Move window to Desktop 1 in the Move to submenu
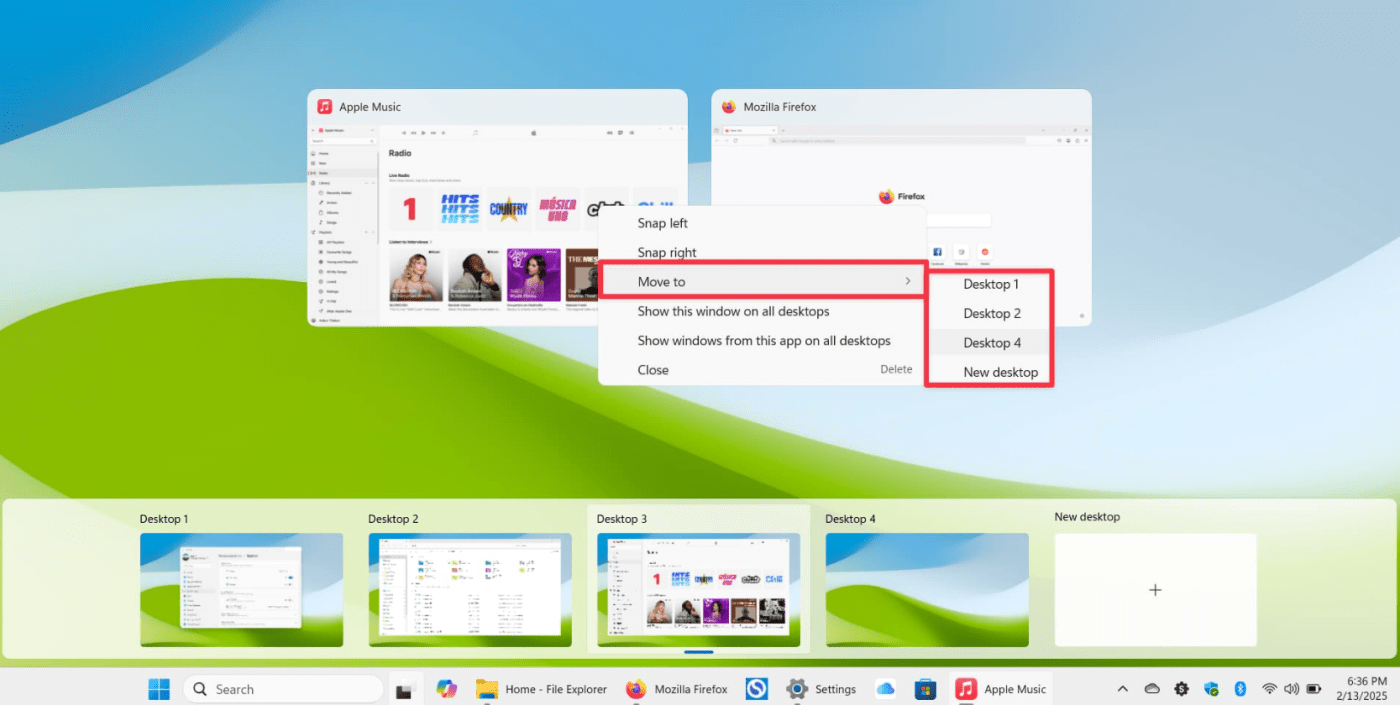The width and height of the screenshot is (1400, 705). (990, 284)
